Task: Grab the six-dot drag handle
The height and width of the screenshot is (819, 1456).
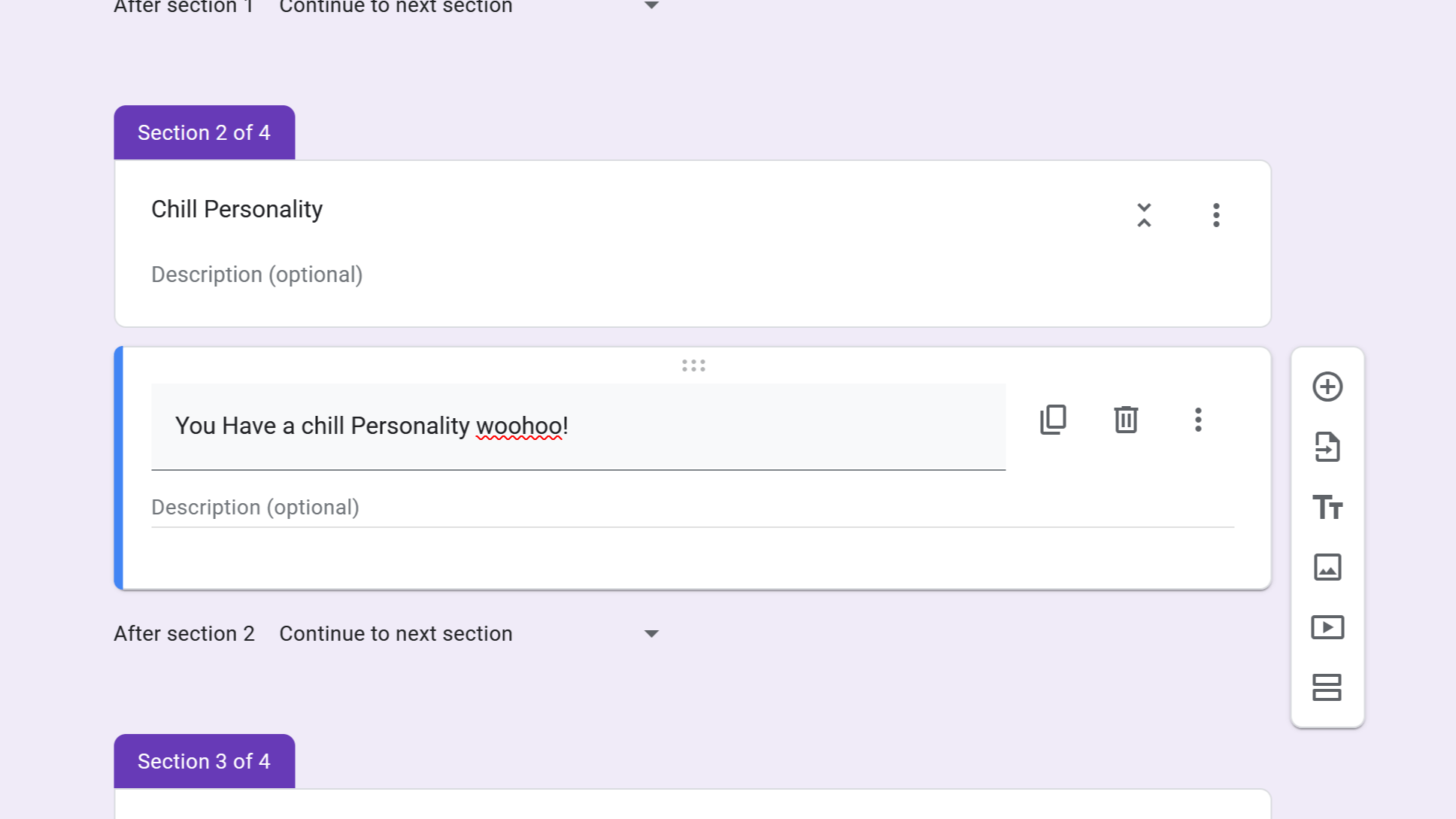Action: click(x=693, y=366)
